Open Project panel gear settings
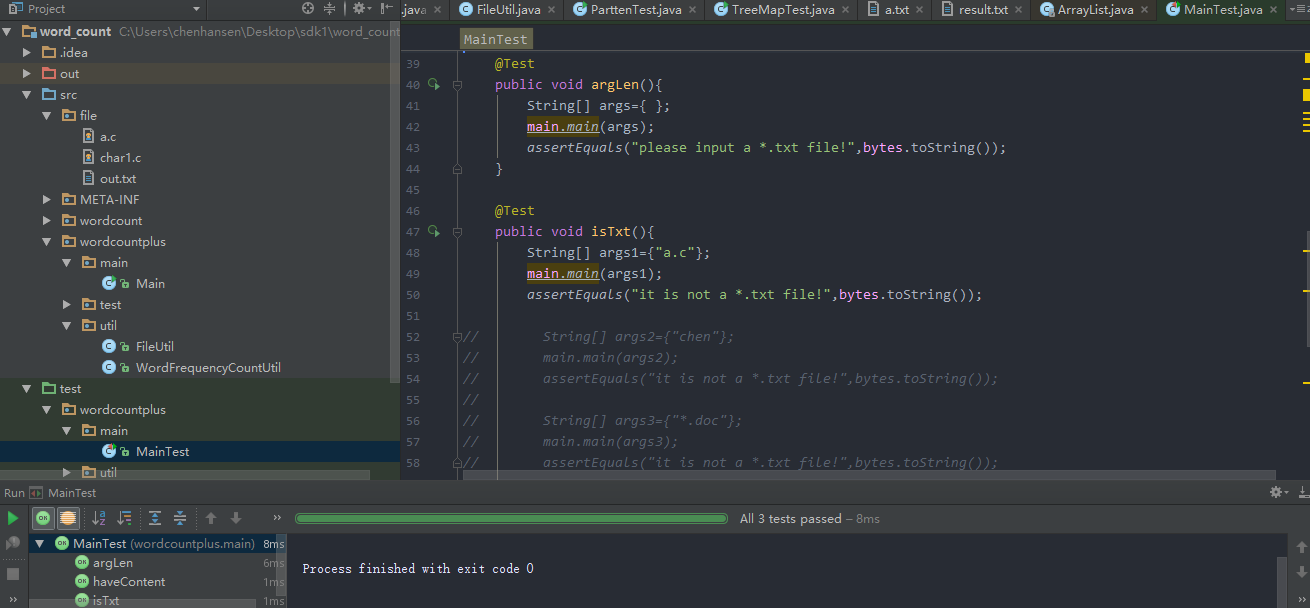Viewport: 1310px width, 608px height. [x=360, y=9]
